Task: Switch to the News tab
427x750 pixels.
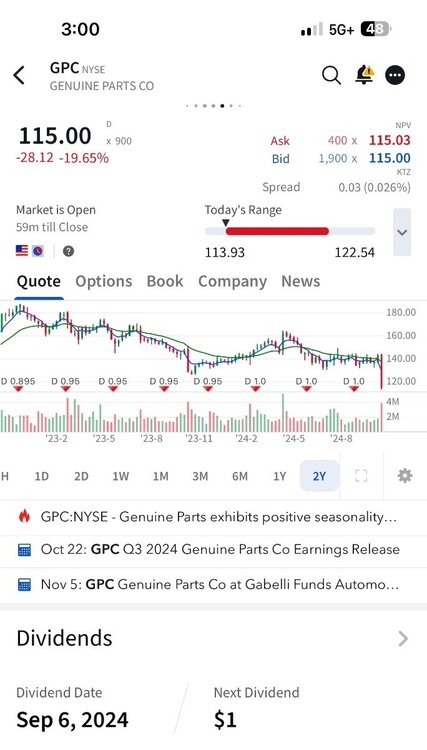Action: [x=300, y=281]
